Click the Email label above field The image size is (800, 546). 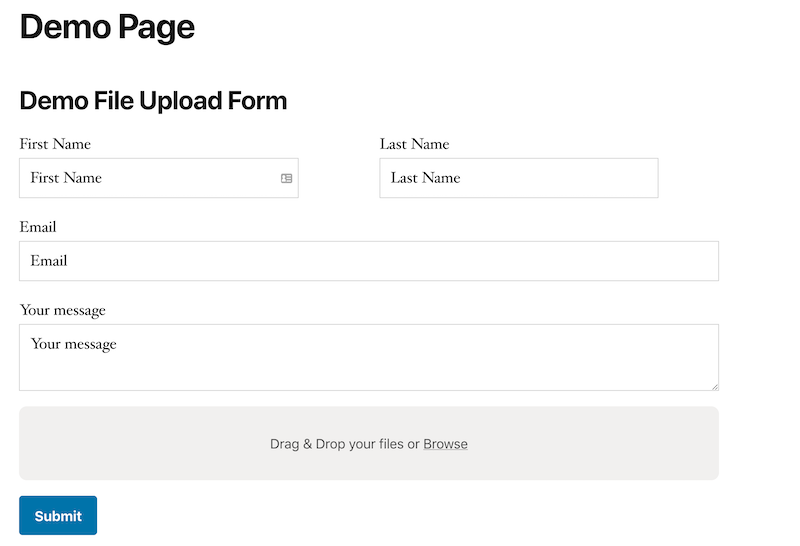(38, 227)
